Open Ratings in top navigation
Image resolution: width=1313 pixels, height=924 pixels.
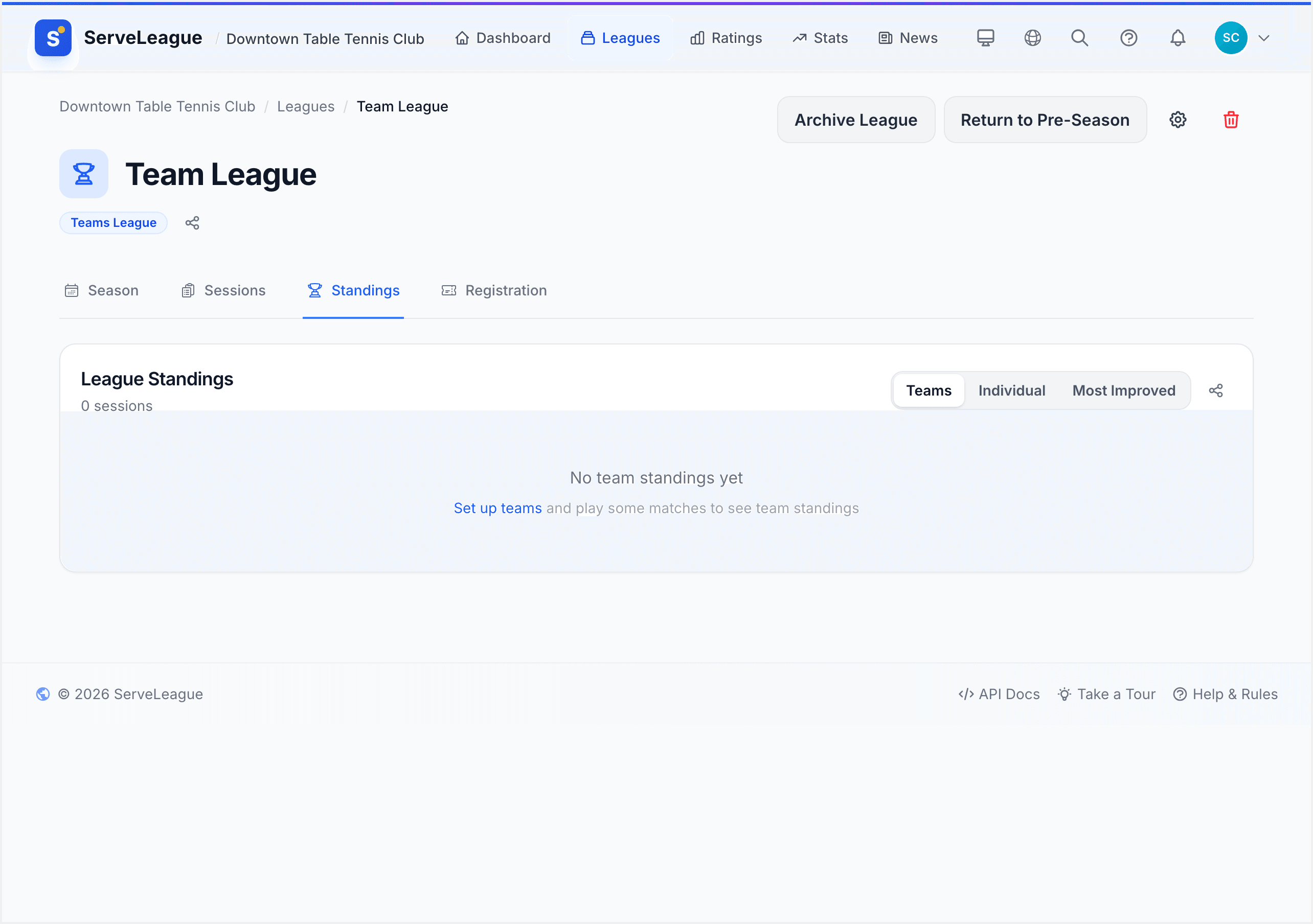726,38
